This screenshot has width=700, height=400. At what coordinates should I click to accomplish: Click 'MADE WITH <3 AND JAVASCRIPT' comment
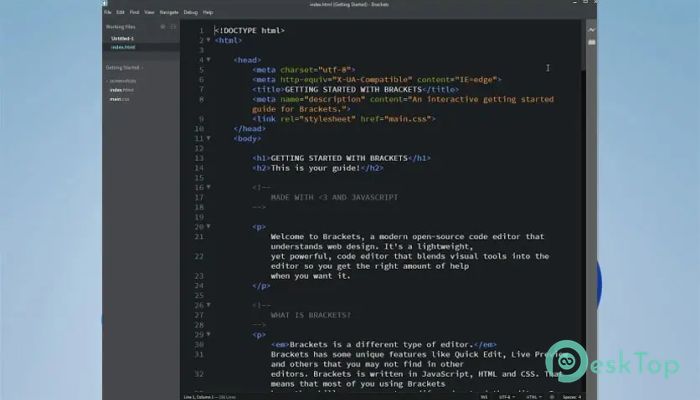pos(334,197)
